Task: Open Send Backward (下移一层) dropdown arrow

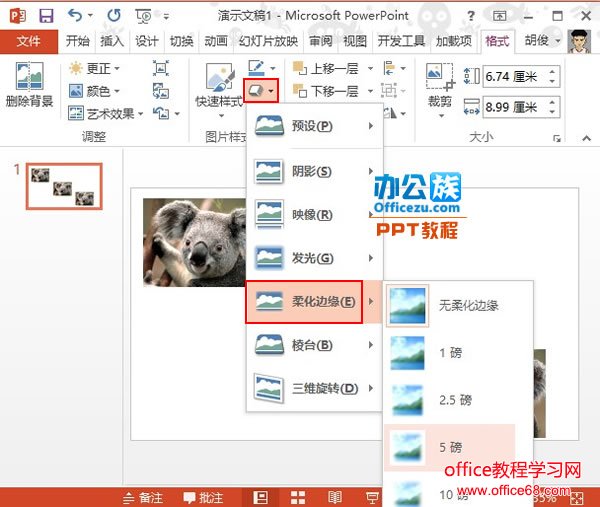Action: (x=370, y=91)
